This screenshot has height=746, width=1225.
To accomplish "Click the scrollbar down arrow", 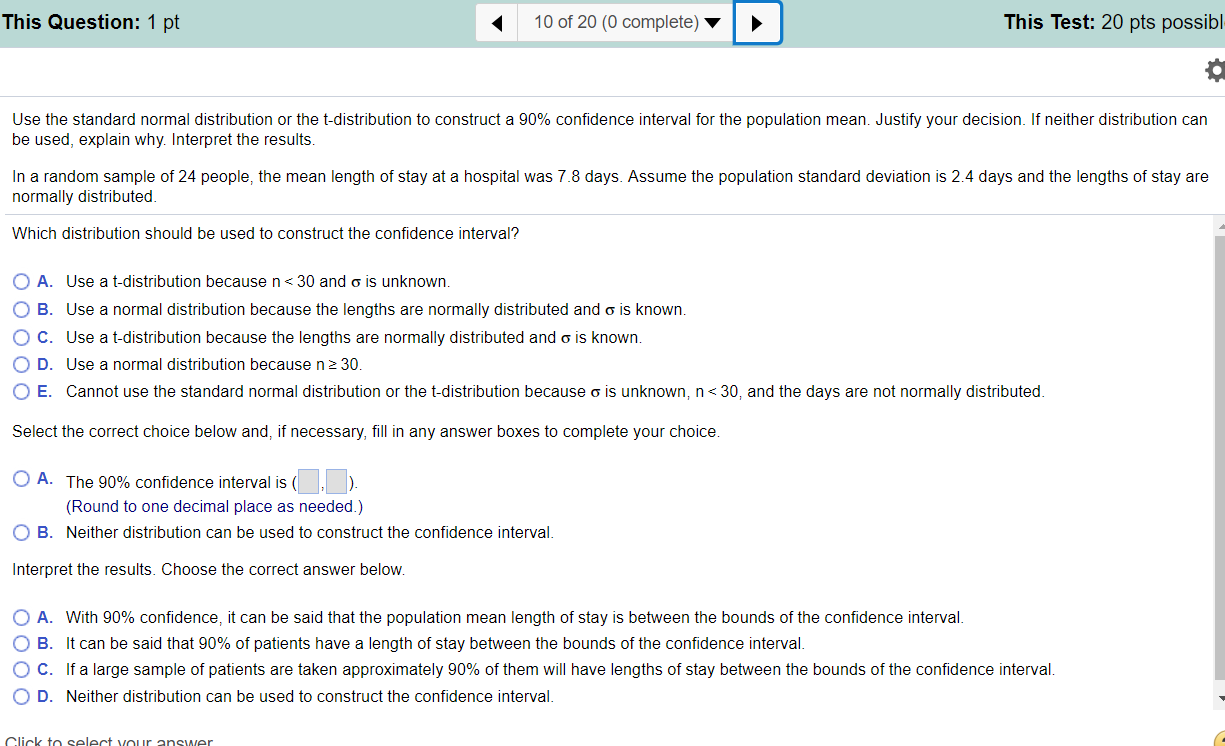I will point(1219,697).
